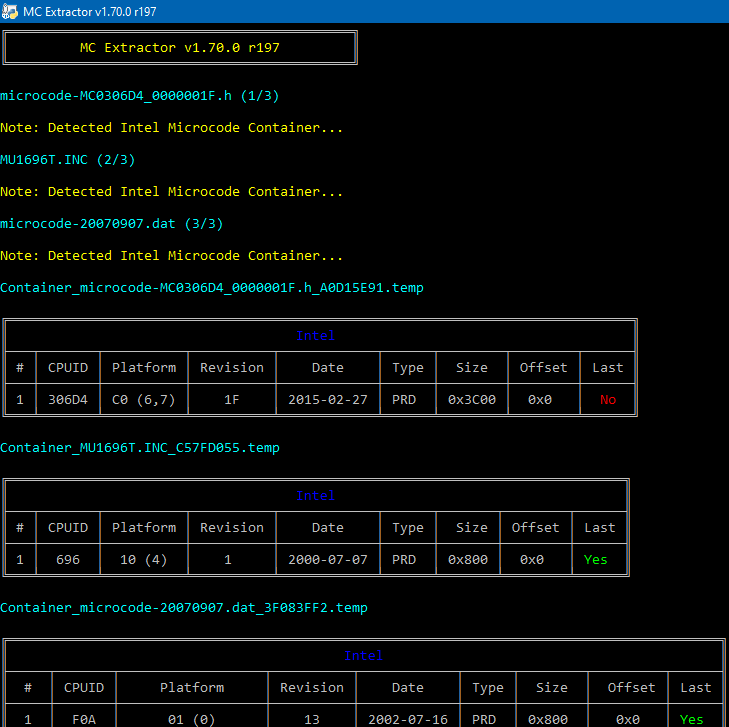729x727 pixels.
Task: Click file line 'microcode-20070907.dat (3/3)'
Action: click(x=112, y=224)
